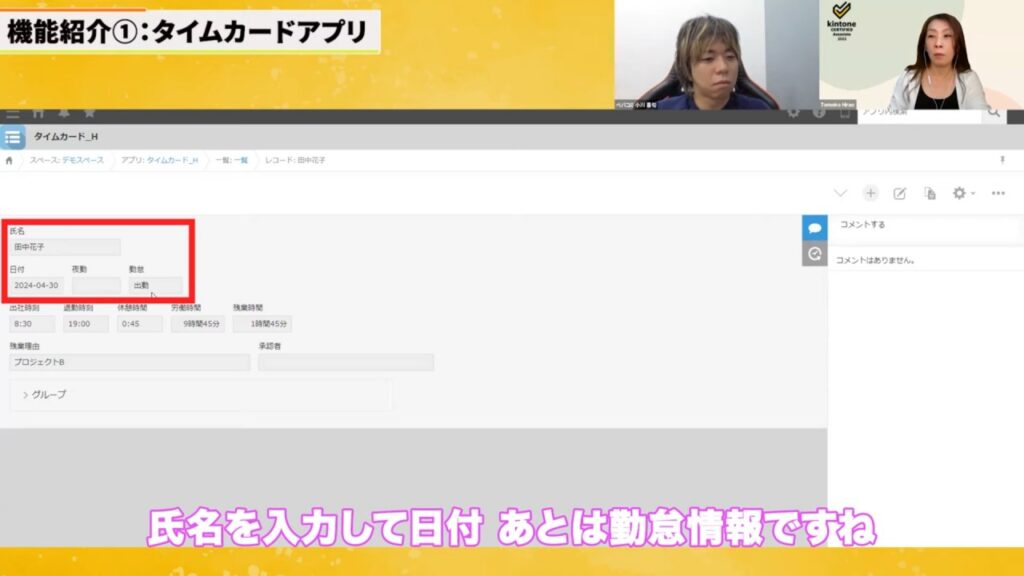This screenshot has width=1024, height=576.
Task: Open notifications via the bell icon
Action: click(x=64, y=113)
